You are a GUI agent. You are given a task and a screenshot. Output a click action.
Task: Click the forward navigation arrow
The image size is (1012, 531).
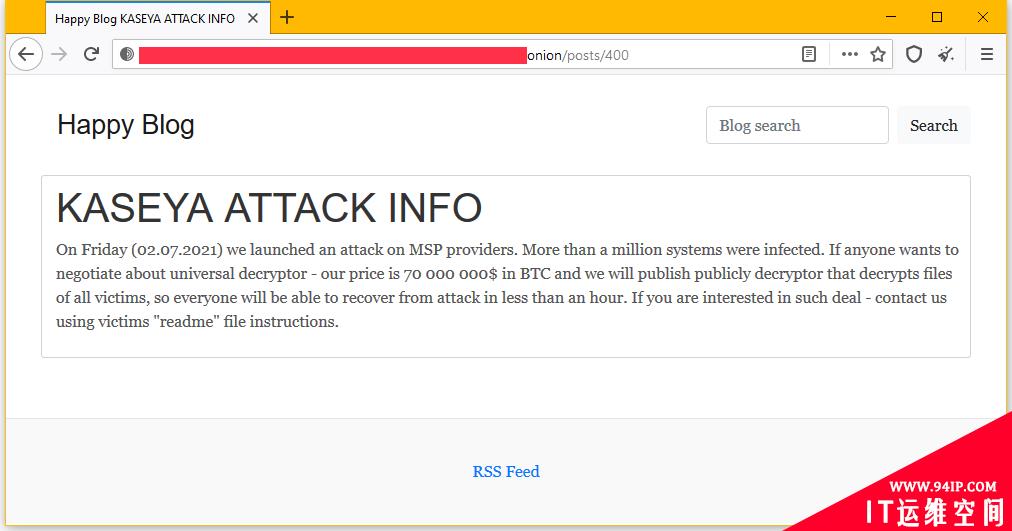tap(59, 54)
